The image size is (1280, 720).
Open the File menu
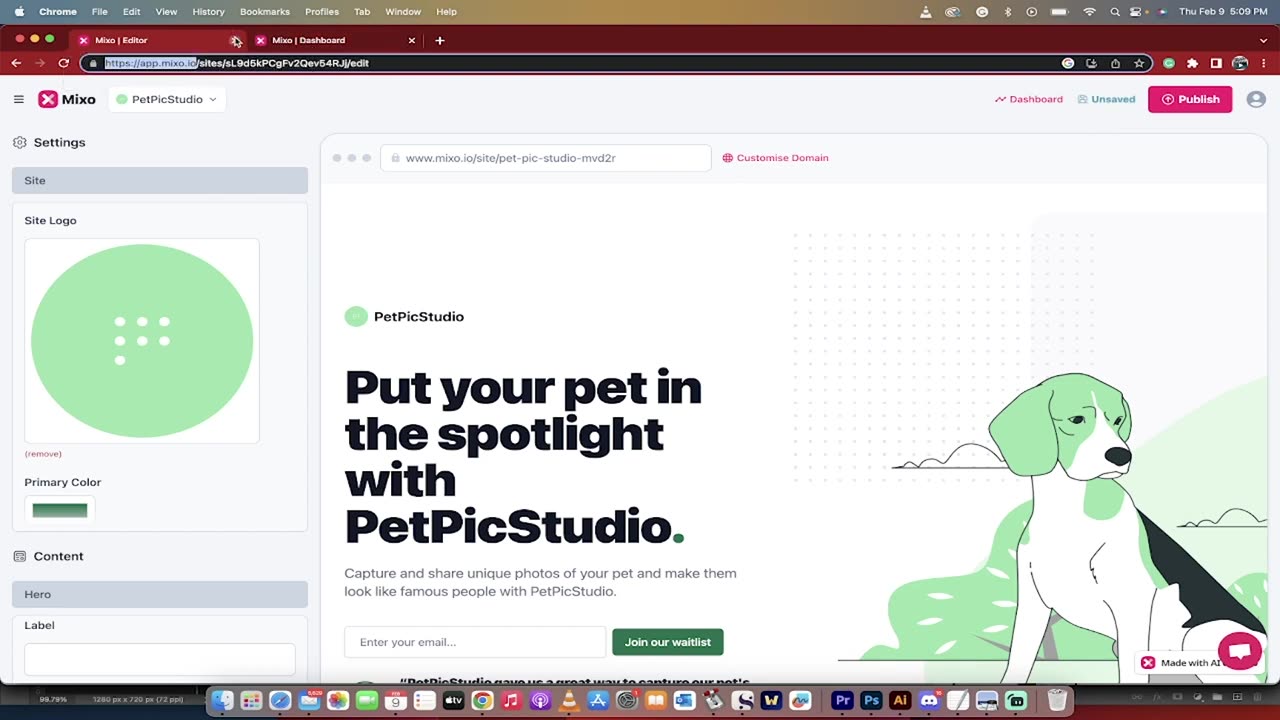(100, 12)
